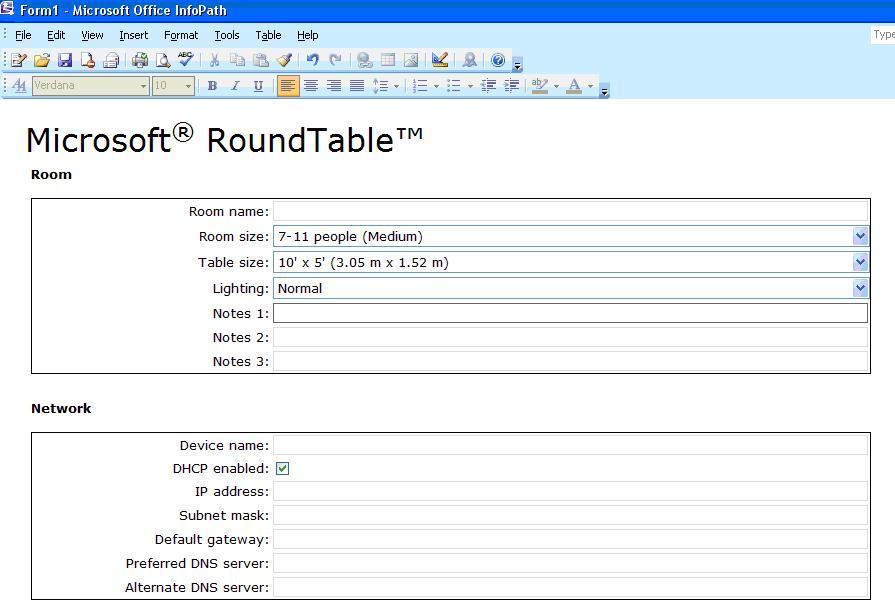895x608 pixels.
Task: Click the Increase Indent icon
Action: tap(512, 86)
